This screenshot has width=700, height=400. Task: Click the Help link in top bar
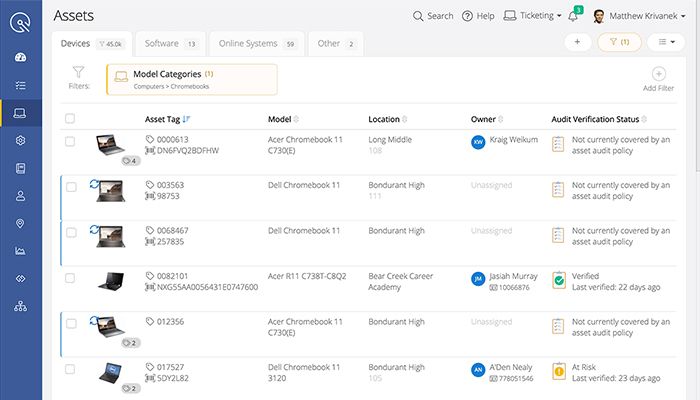(478, 16)
